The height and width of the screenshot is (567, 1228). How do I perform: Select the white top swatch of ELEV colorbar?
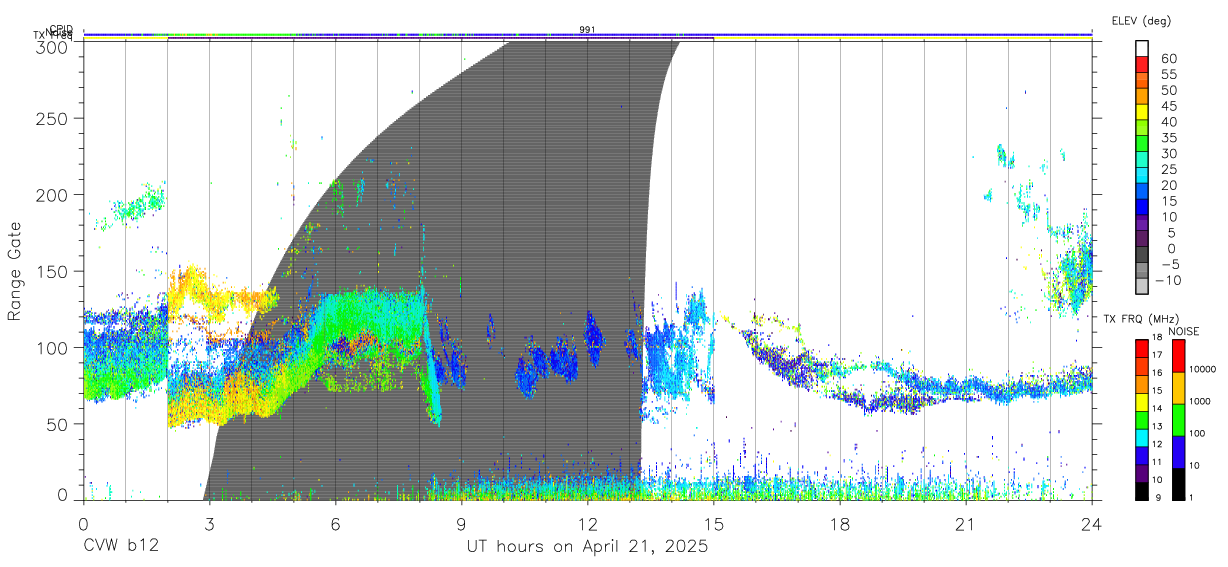click(x=1143, y=49)
